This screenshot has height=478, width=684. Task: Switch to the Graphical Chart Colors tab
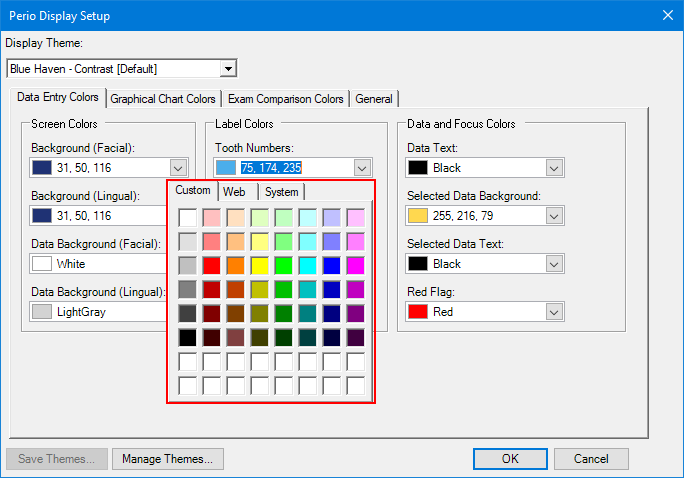(x=163, y=99)
